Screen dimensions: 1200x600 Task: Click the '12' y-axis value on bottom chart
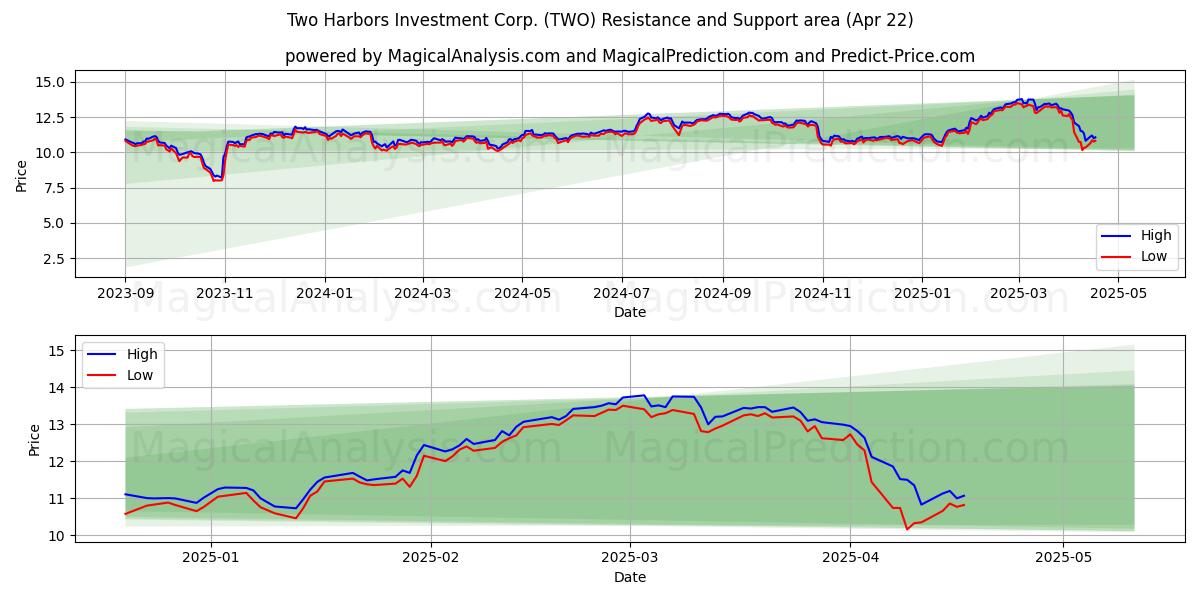(x=56, y=462)
